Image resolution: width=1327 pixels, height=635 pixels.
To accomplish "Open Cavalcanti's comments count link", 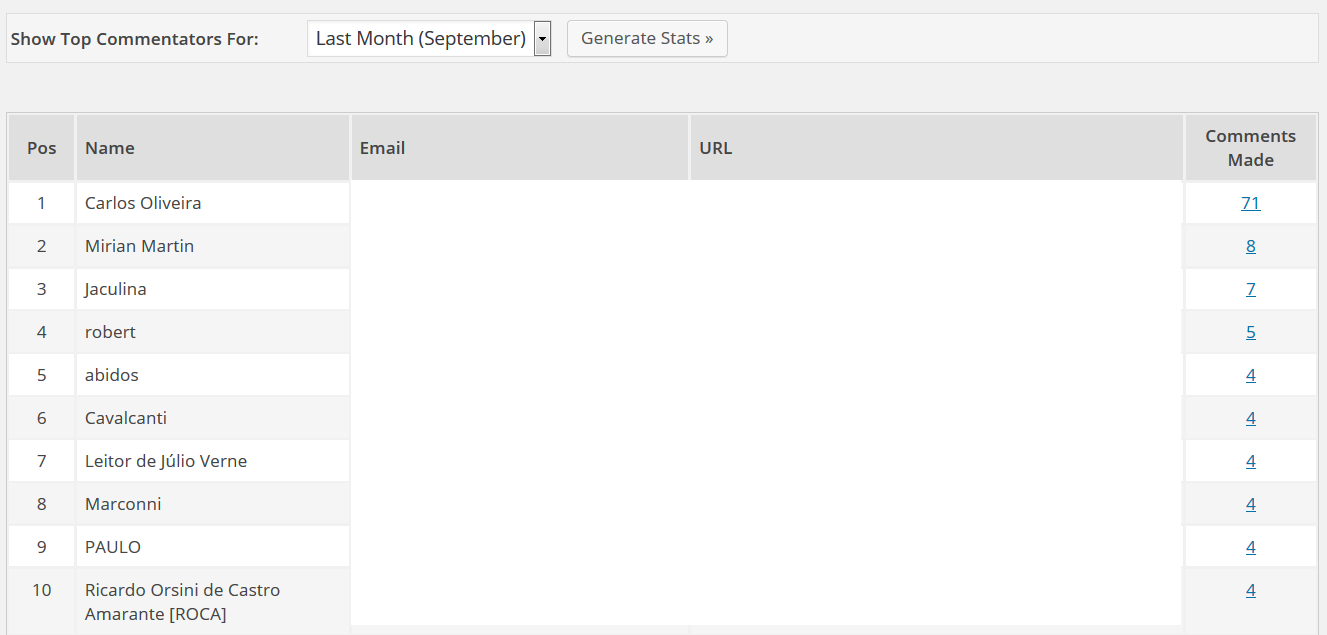I will [1250, 418].
